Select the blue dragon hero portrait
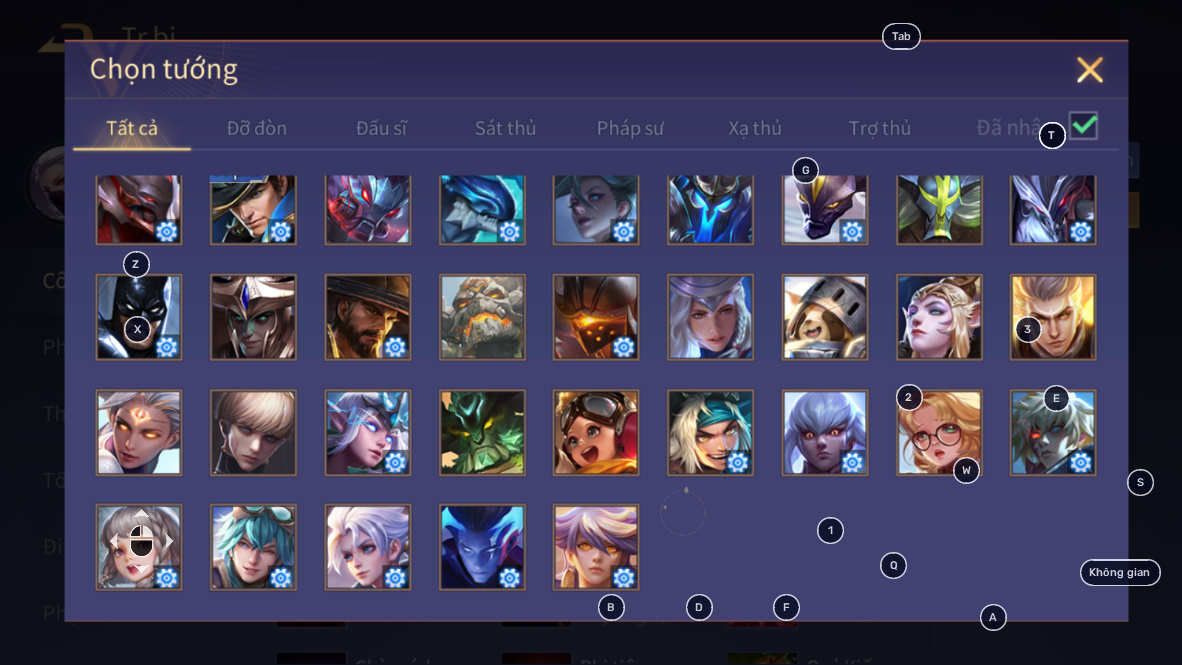The image size is (1182, 665). tap(482, 210)
